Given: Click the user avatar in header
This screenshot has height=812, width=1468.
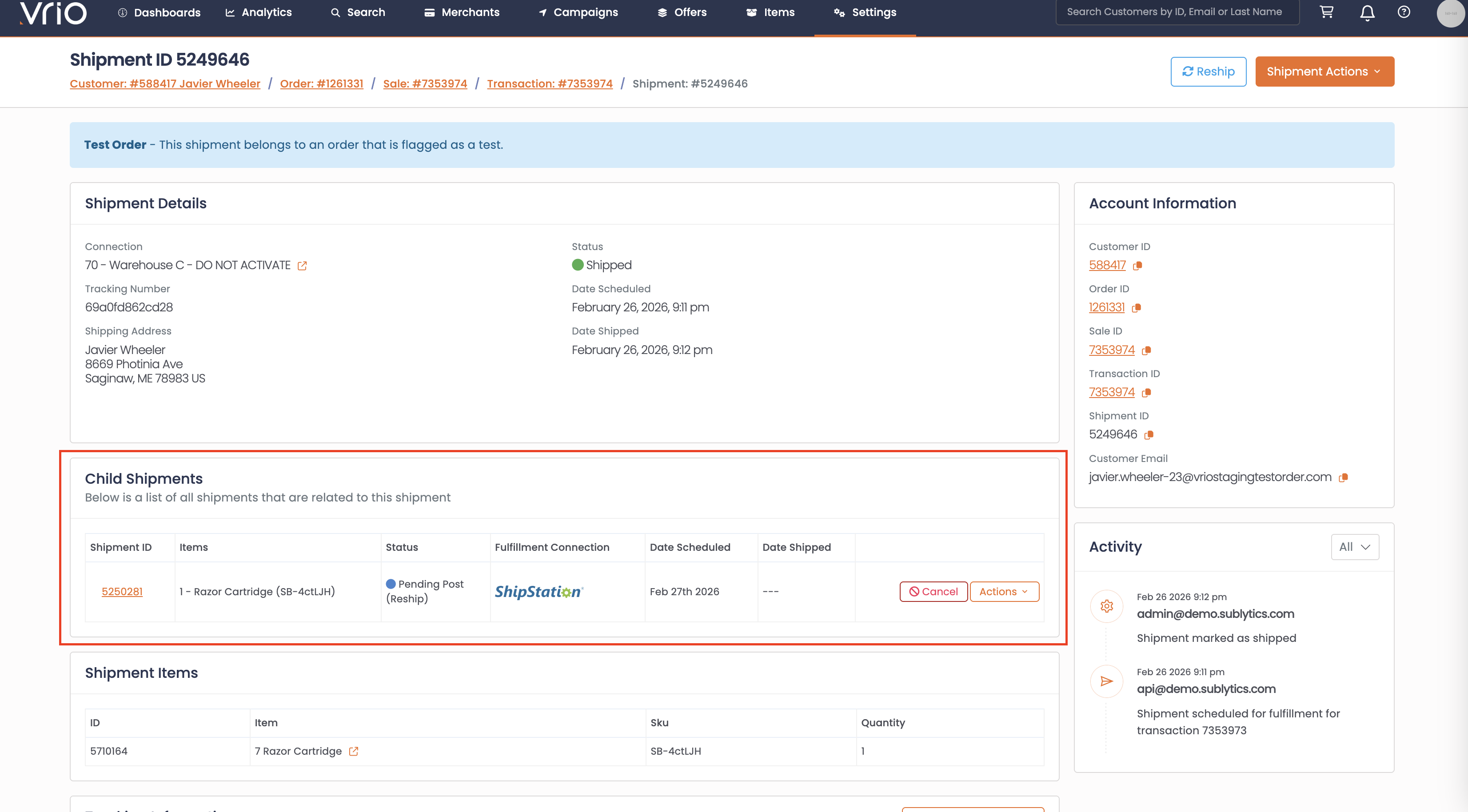Looking at the screenshot, I should click(1449, 13).
